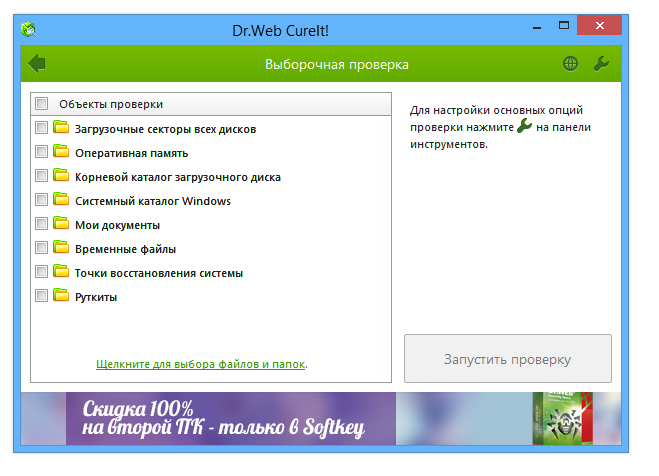
Task: Select the Оперативная память label
Action: point(131,153)
